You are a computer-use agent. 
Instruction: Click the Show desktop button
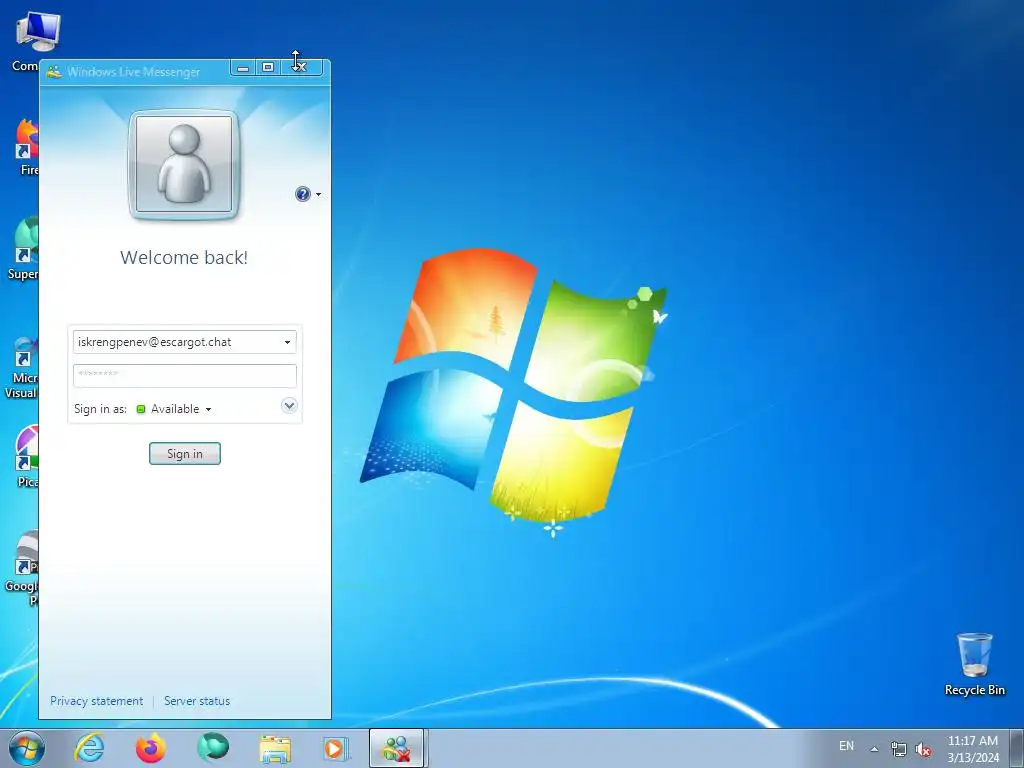(1017, 748)
